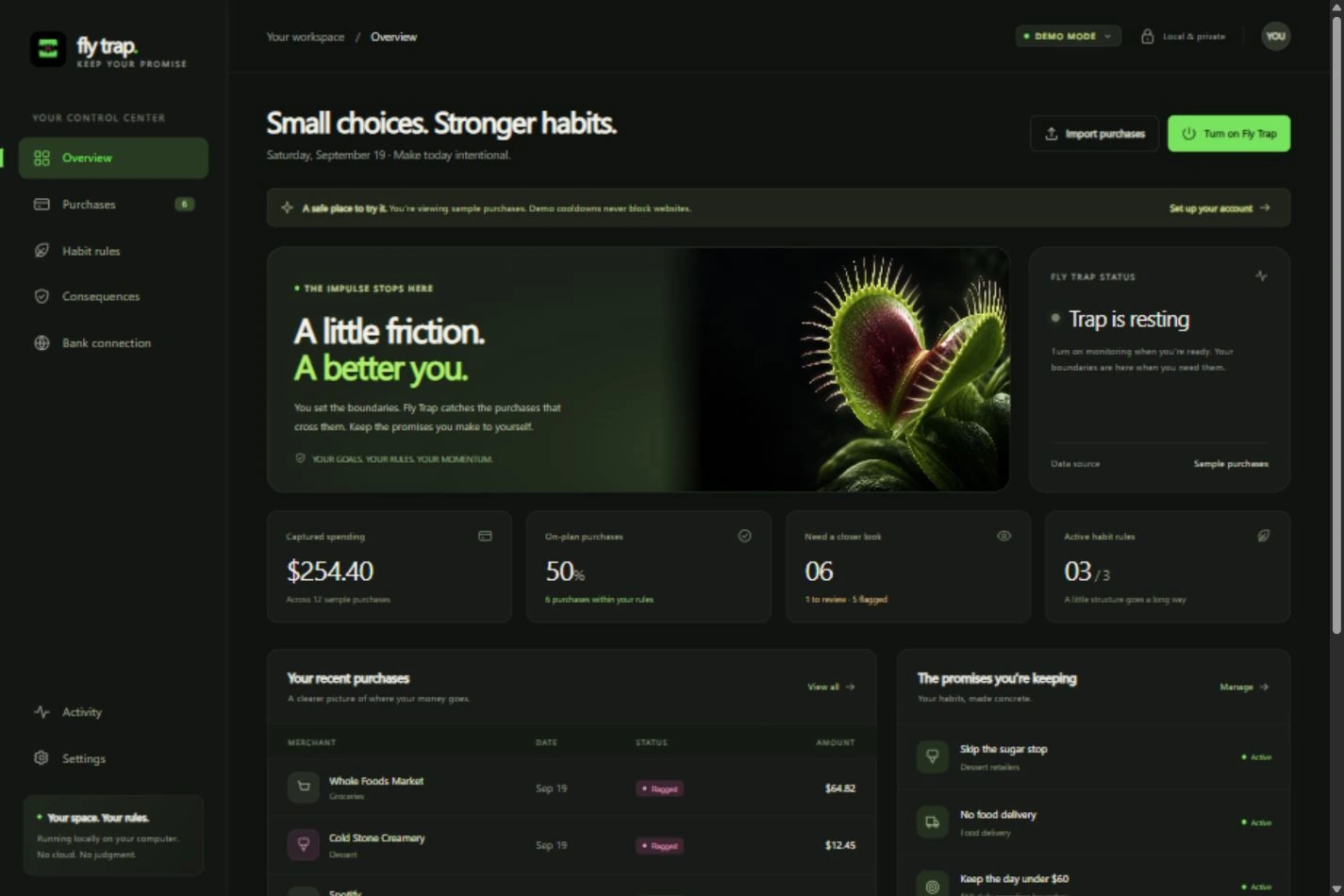Open Habit rules section
This screenshot has height=896, width=1344.
[x=113, y=251]
